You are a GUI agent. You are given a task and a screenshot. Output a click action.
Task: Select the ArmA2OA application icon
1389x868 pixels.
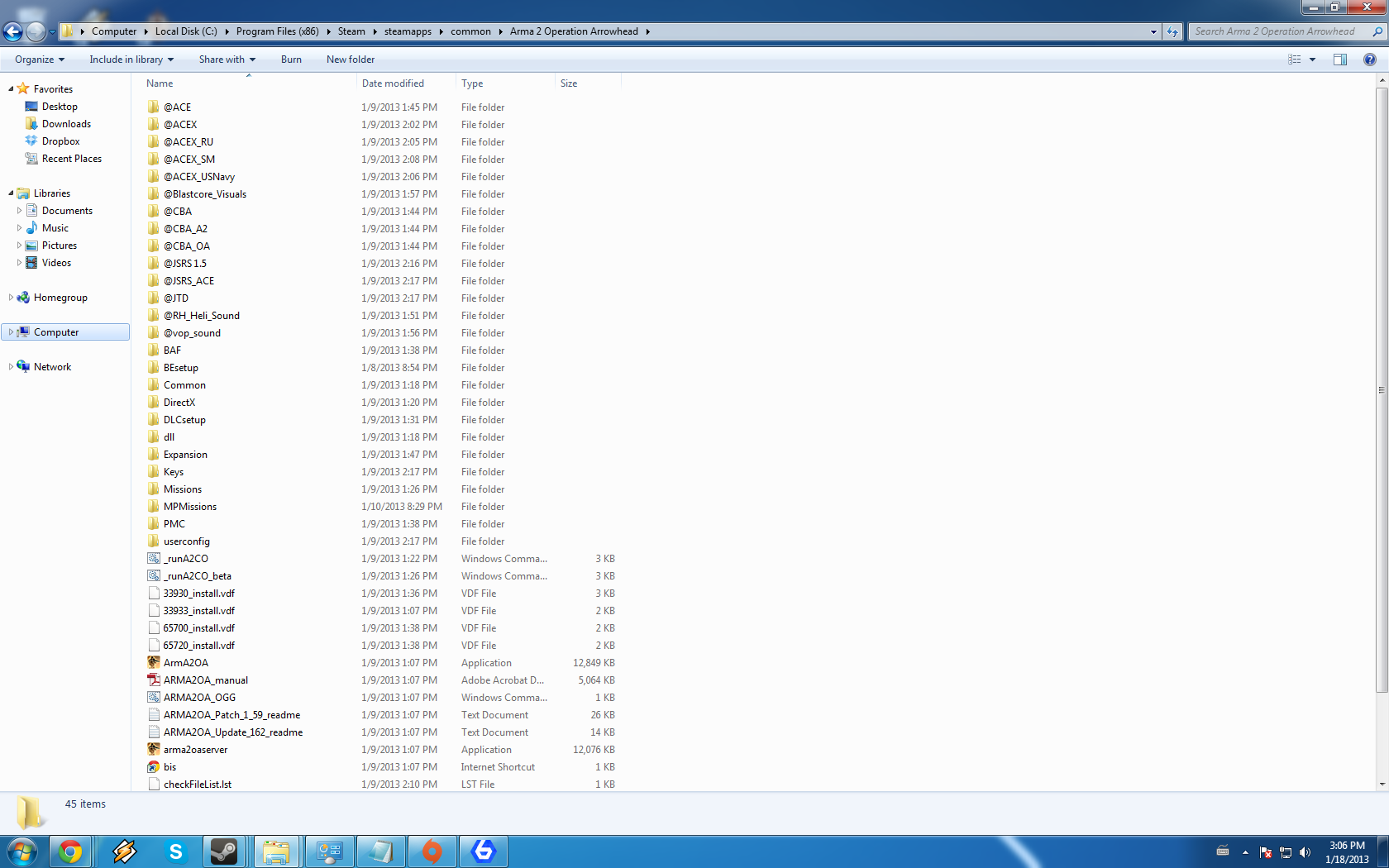pyautogui.click(x=154, y=662)
